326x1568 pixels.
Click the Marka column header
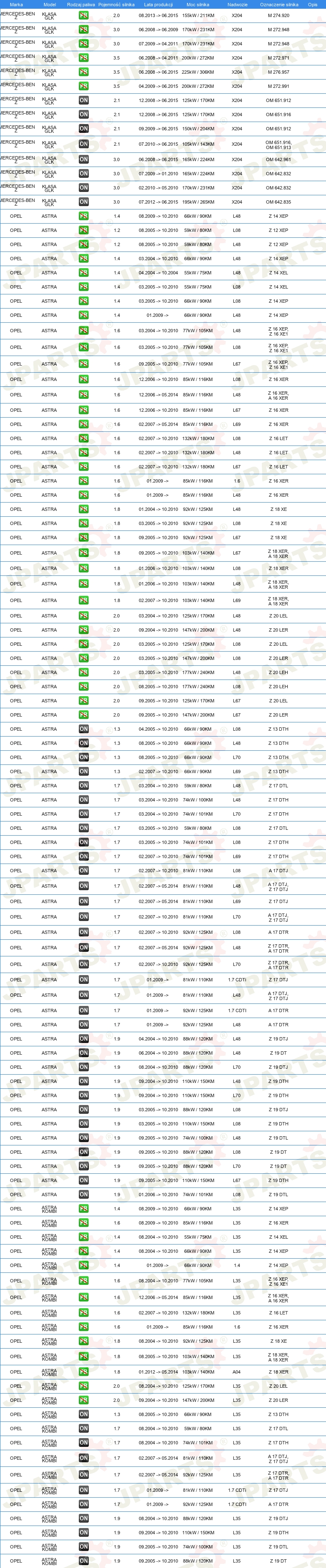[x=16, y=4]
